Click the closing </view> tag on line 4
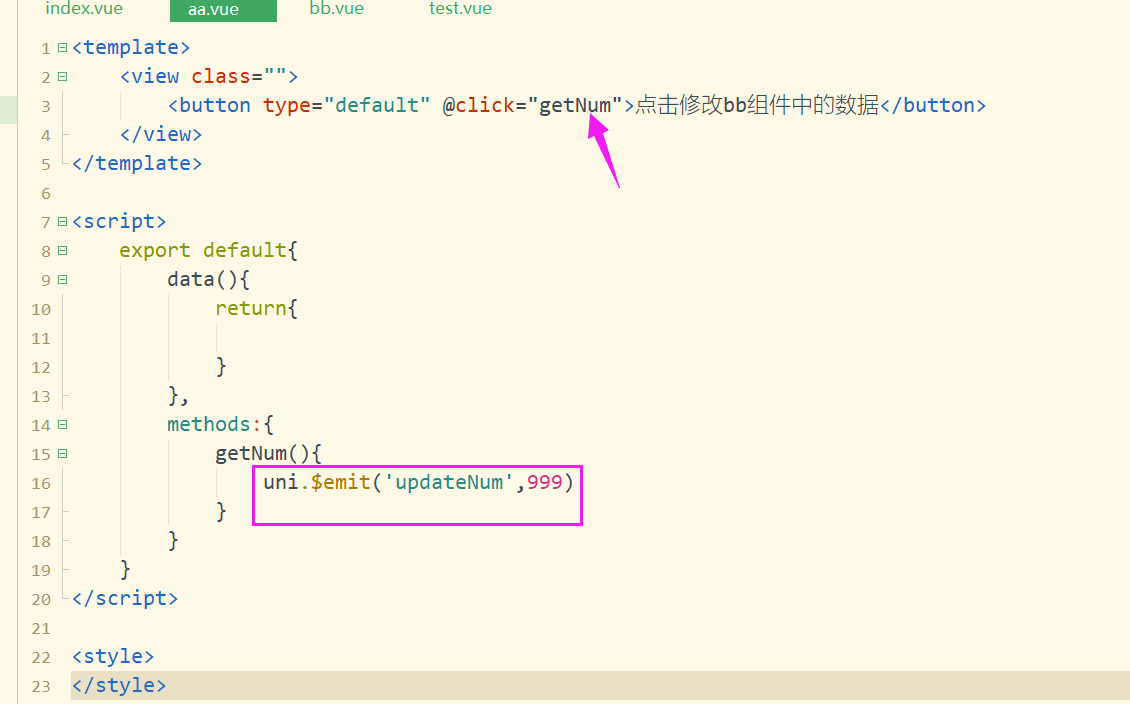 click(x=161, y=134)
